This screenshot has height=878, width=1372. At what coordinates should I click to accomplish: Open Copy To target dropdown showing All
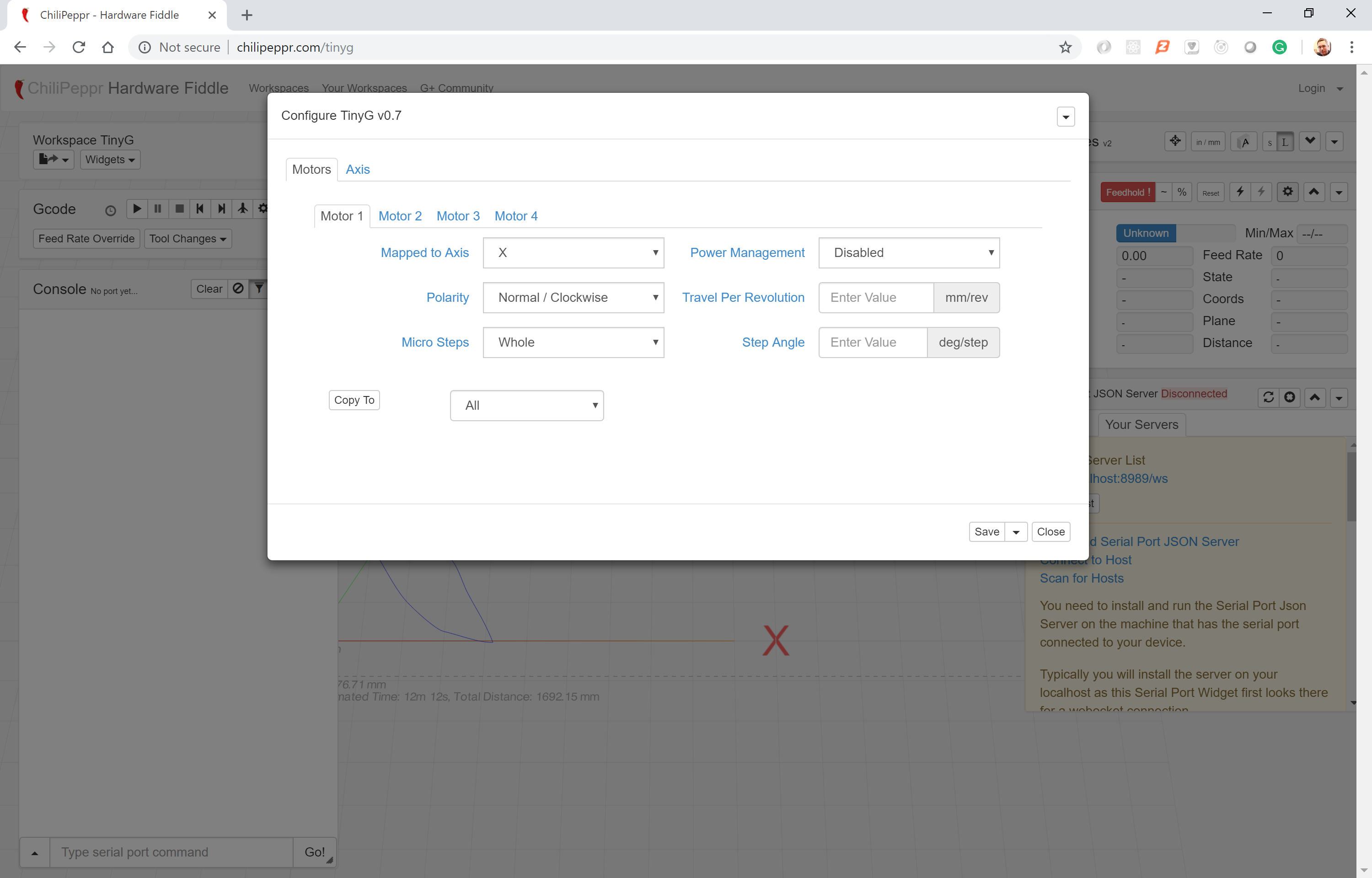click(527, 405)
